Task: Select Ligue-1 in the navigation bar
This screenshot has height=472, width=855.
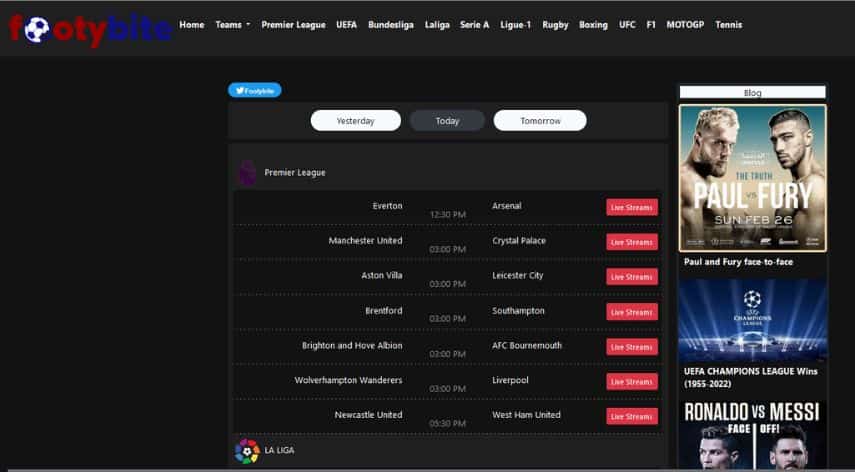Action: click(x=515, y=25)
